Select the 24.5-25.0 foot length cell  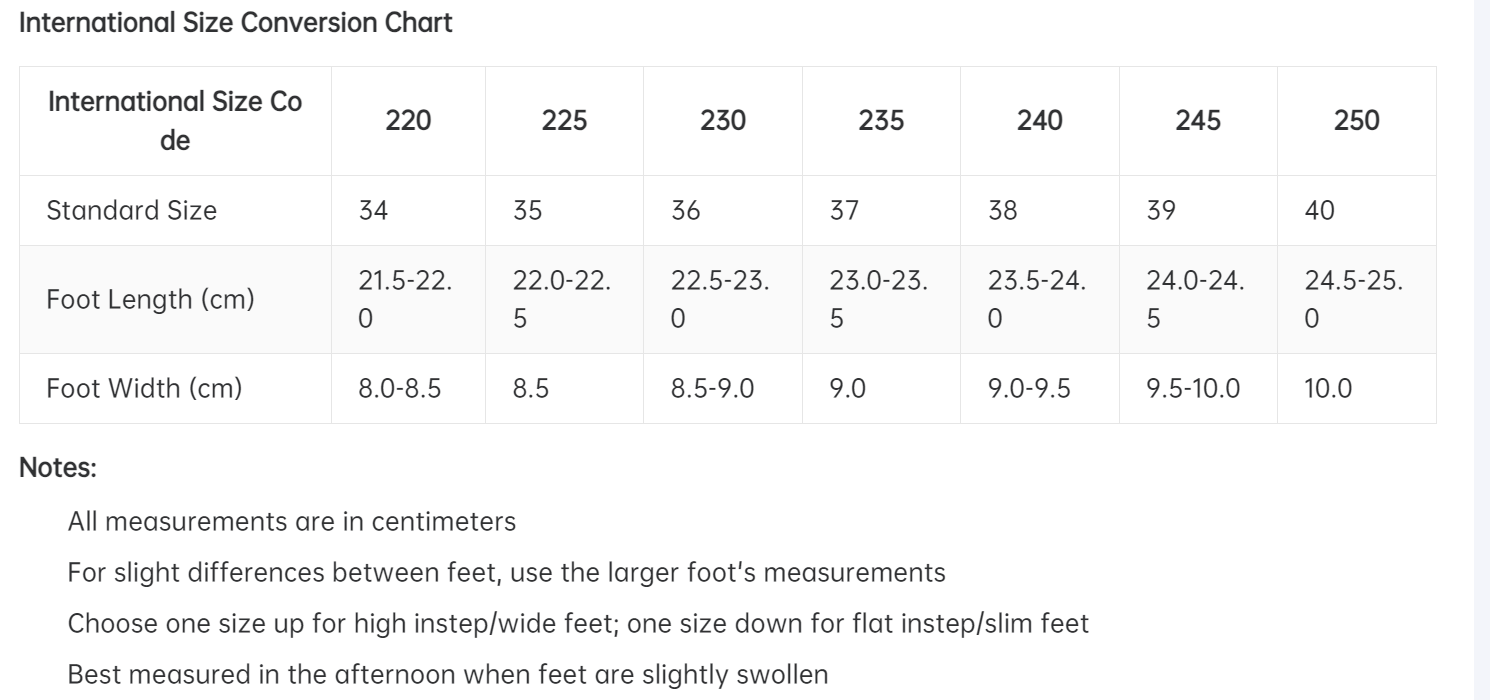[1353, 299]
